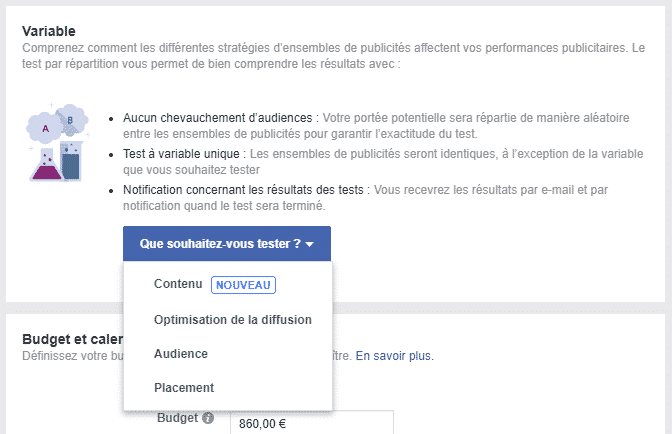This screenshot has width=672, height=434.
Task: Click the Budget field label
Action: [176, 418]
